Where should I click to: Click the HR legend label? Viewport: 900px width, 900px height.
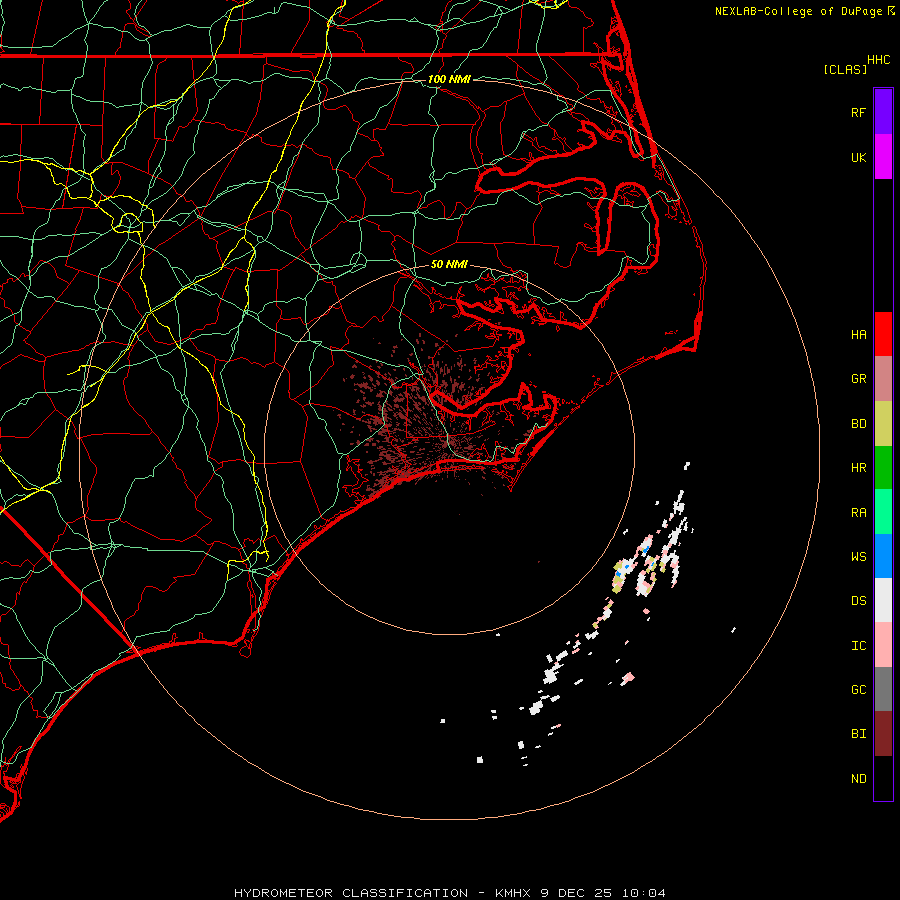tap(858, 468)
